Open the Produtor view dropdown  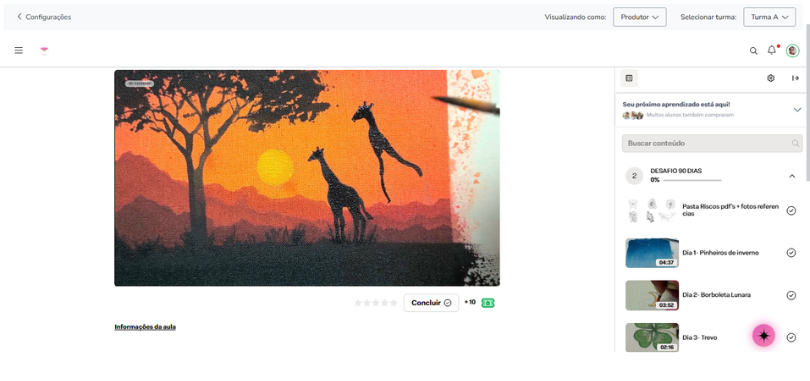[x=640, y=17]
